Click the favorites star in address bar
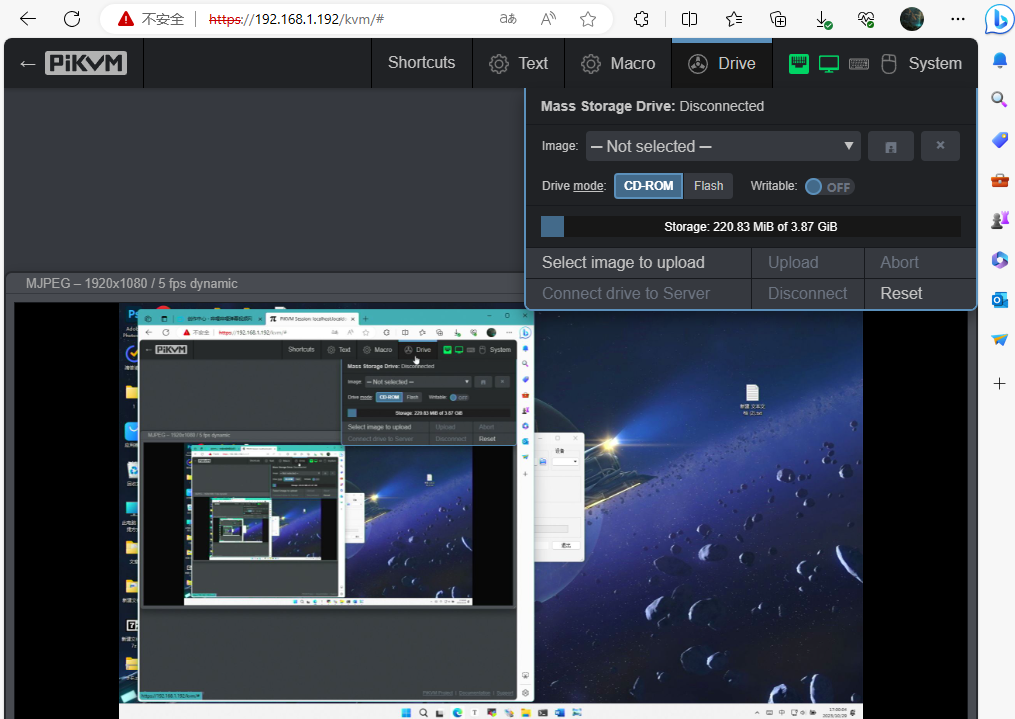The image size is (1015, 719). [x=588, y=19]
